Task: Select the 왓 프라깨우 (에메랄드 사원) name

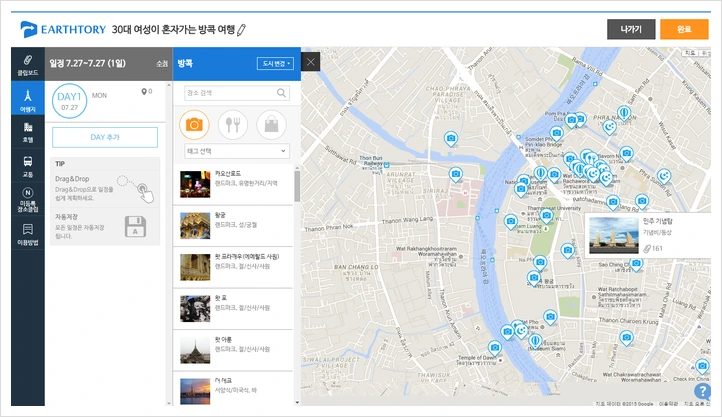Action: (247, 256)
